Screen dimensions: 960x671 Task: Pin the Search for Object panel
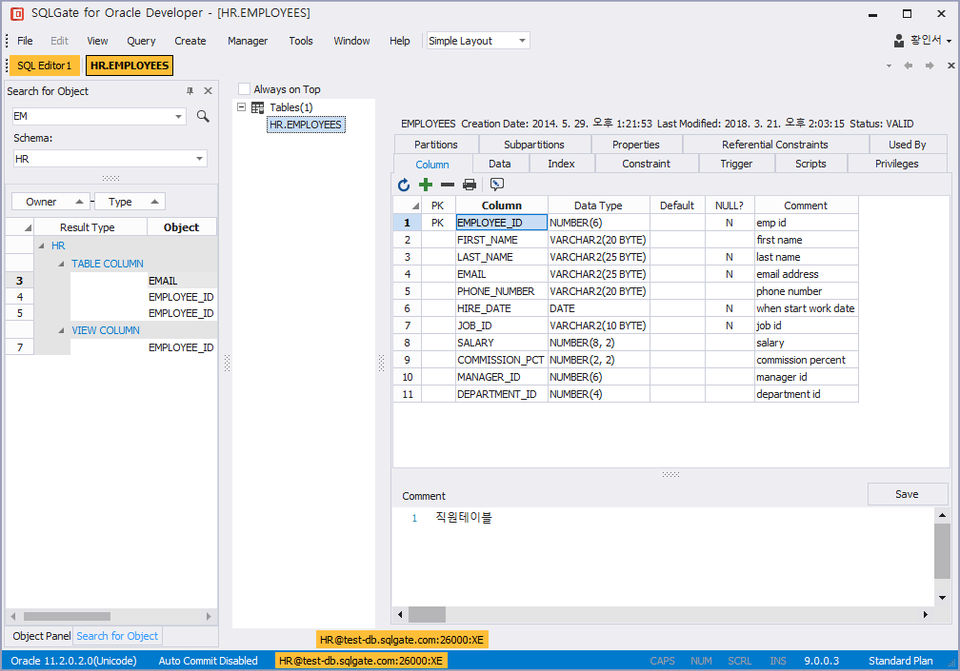pos(190,91)
